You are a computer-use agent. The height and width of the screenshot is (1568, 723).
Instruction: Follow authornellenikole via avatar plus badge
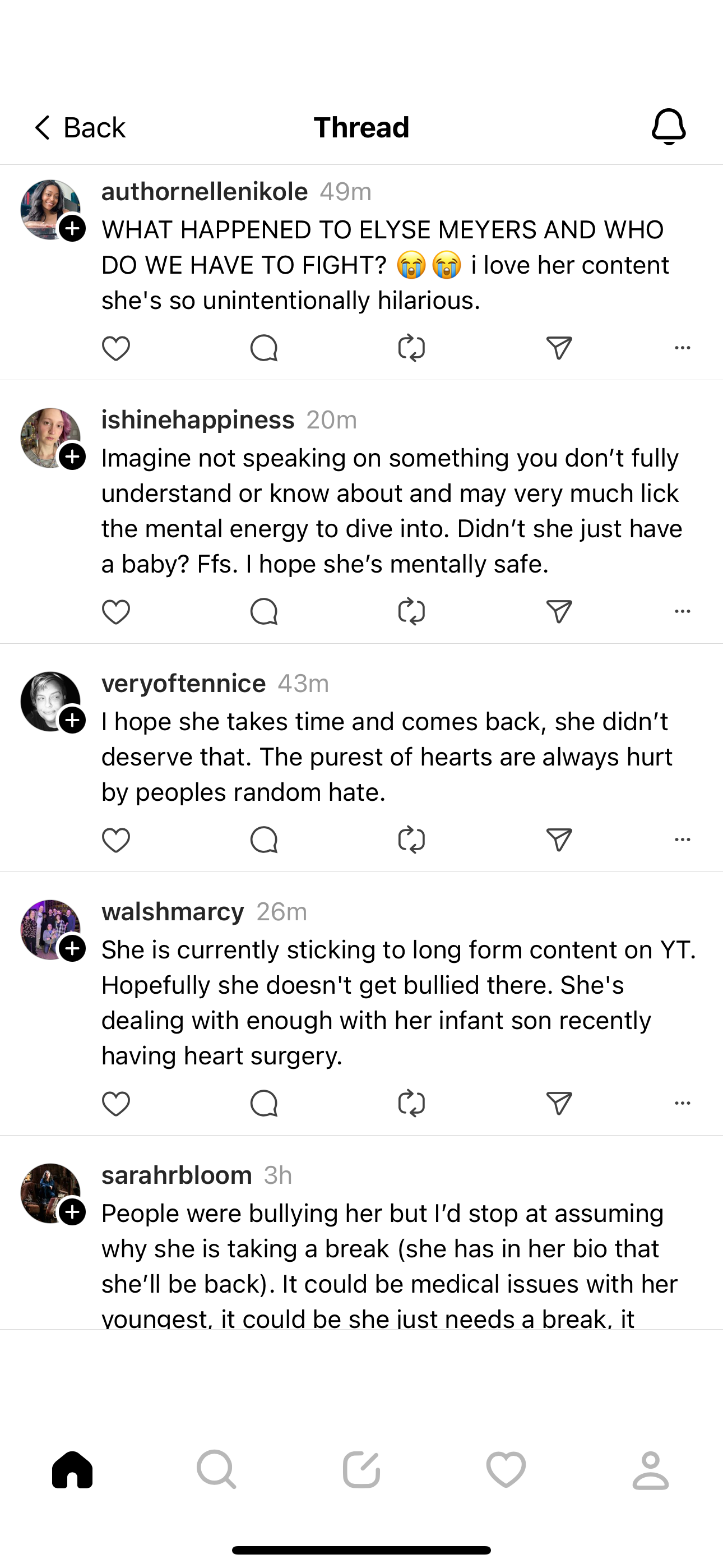(72, 229)
